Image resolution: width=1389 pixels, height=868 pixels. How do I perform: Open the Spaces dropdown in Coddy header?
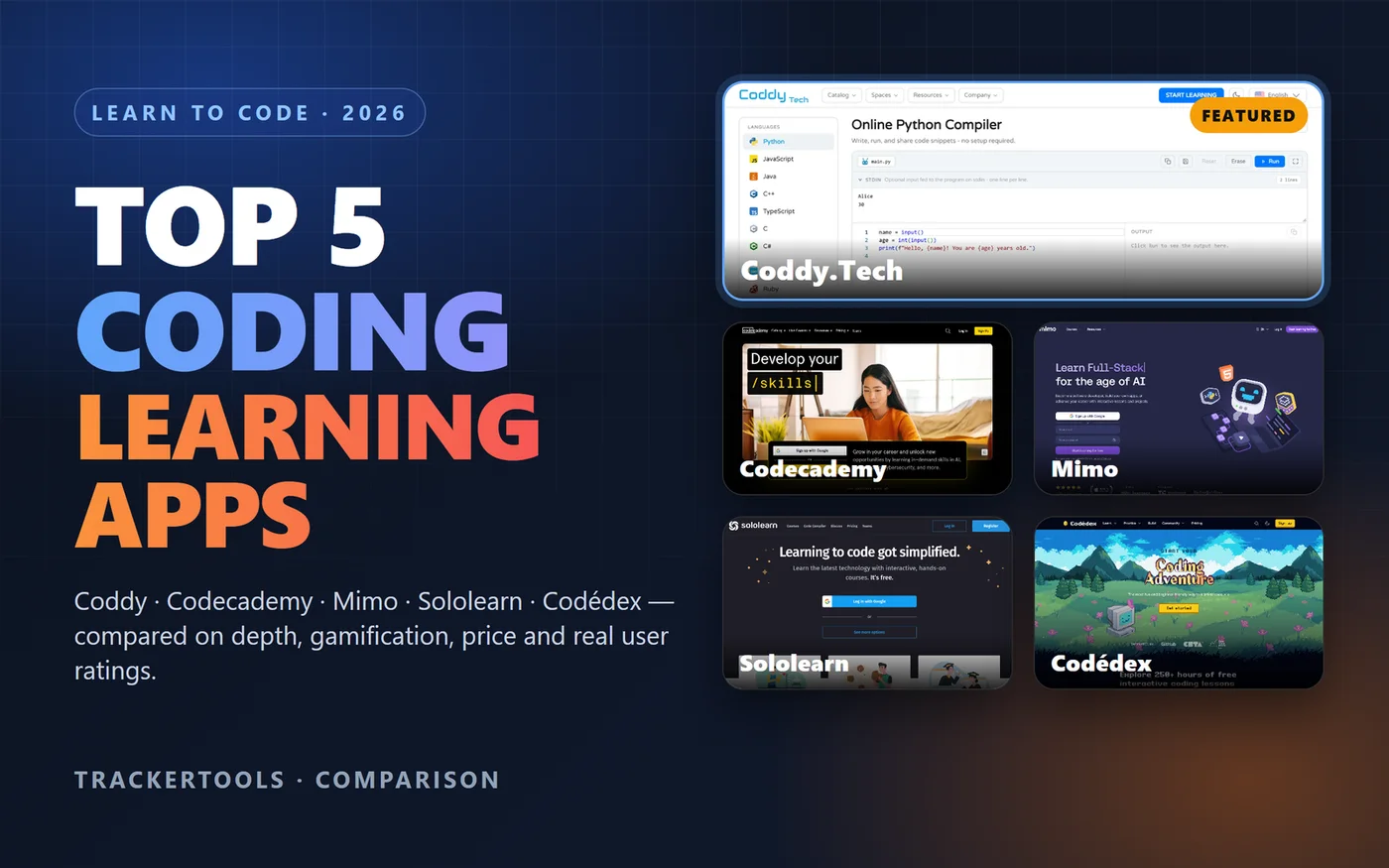[883, 95]
